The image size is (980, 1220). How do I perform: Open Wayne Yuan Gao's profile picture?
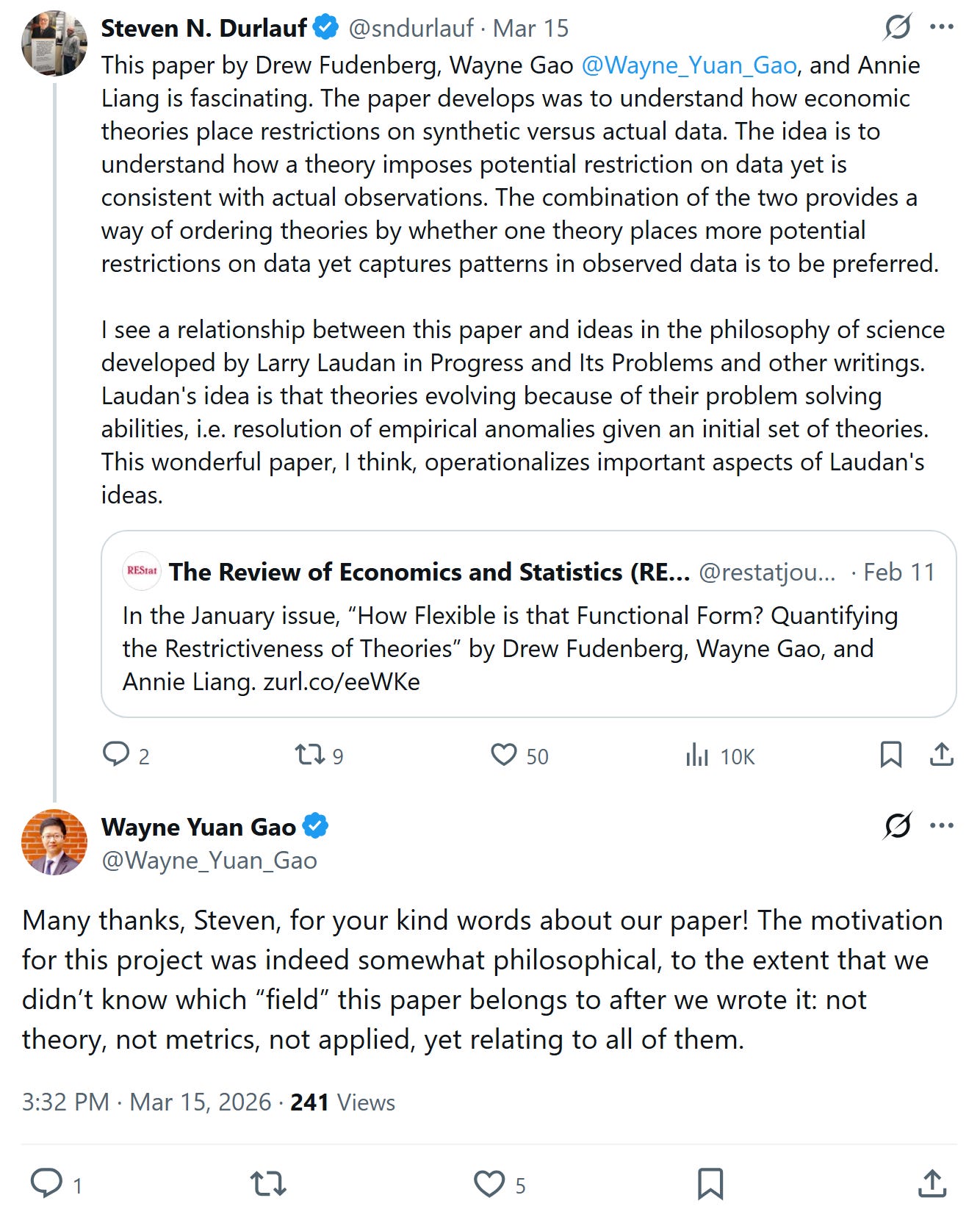pyautogui.click(x=54, y=842)
